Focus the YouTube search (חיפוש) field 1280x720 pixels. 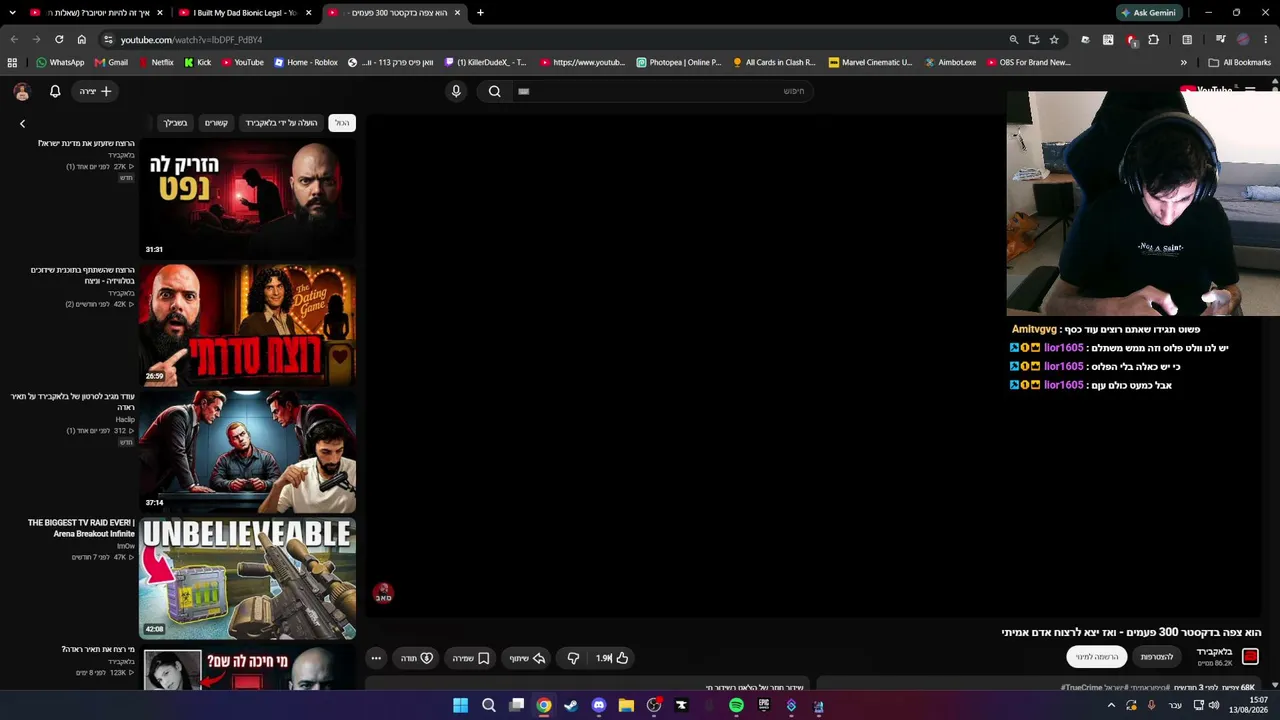(x=662, y=91)
